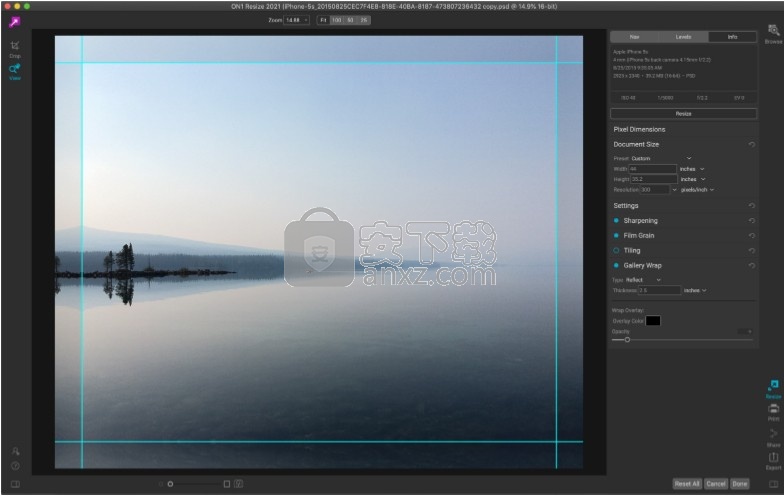The image size is (784, 497).
Task: Enable Tiling toggle
Action: click(616, 250)
